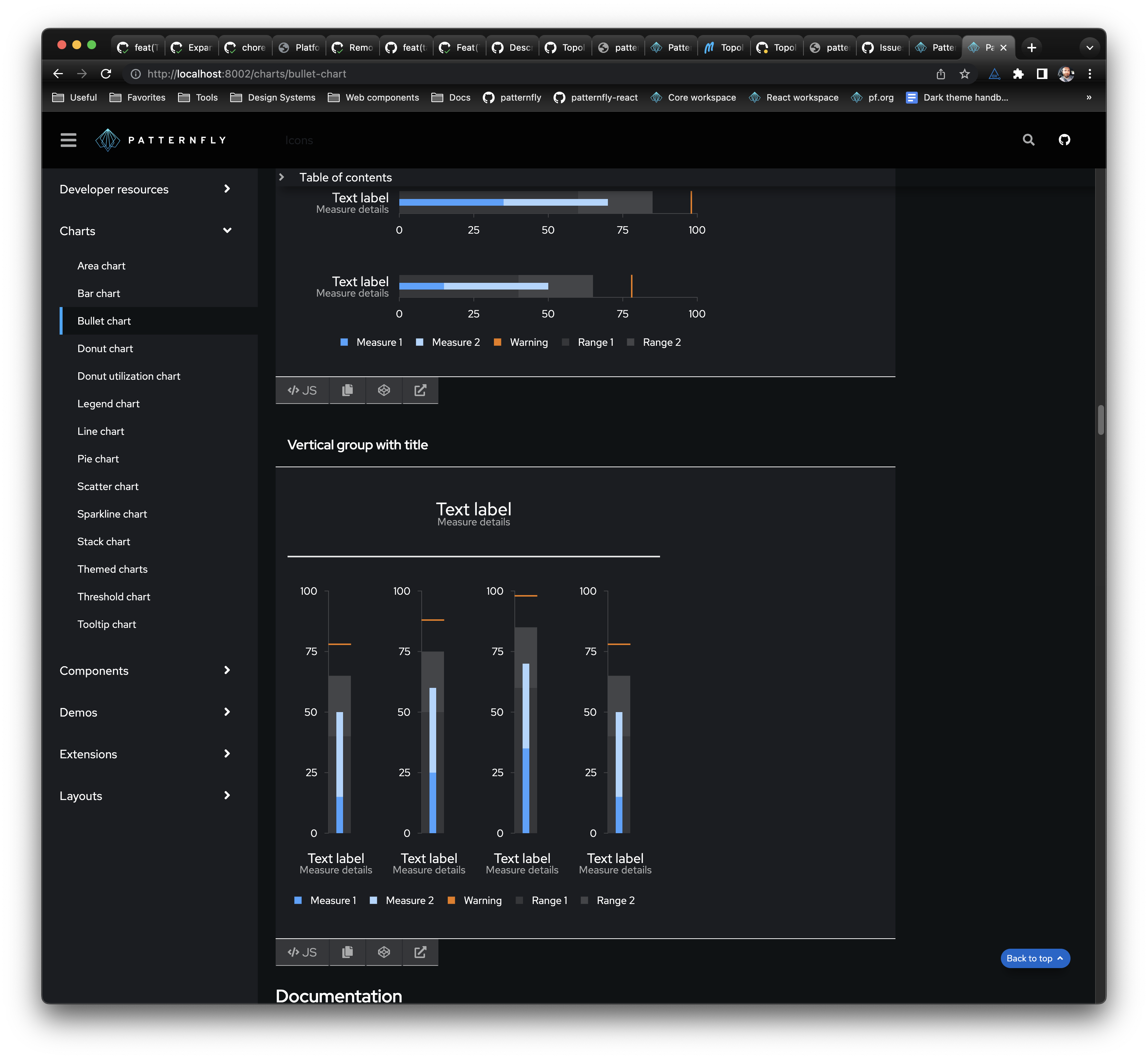The width and height of the screenshot is (1148, 1059).
Task: Open the hamburger navigation menu
Action: point(68,140)
